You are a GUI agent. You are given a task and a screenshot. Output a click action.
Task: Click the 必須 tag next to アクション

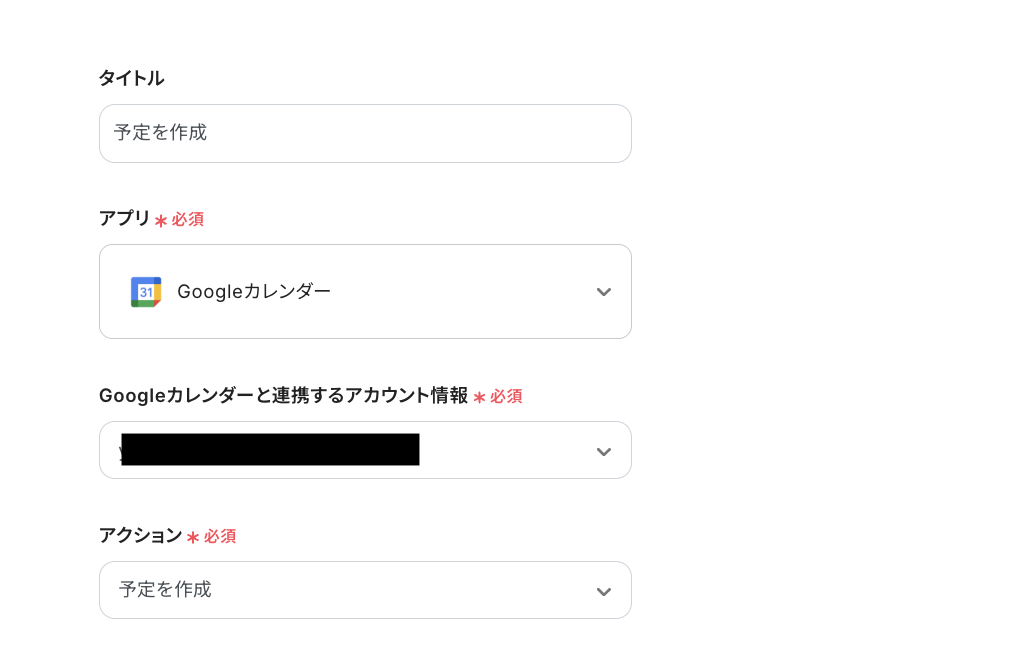[220, 536]
